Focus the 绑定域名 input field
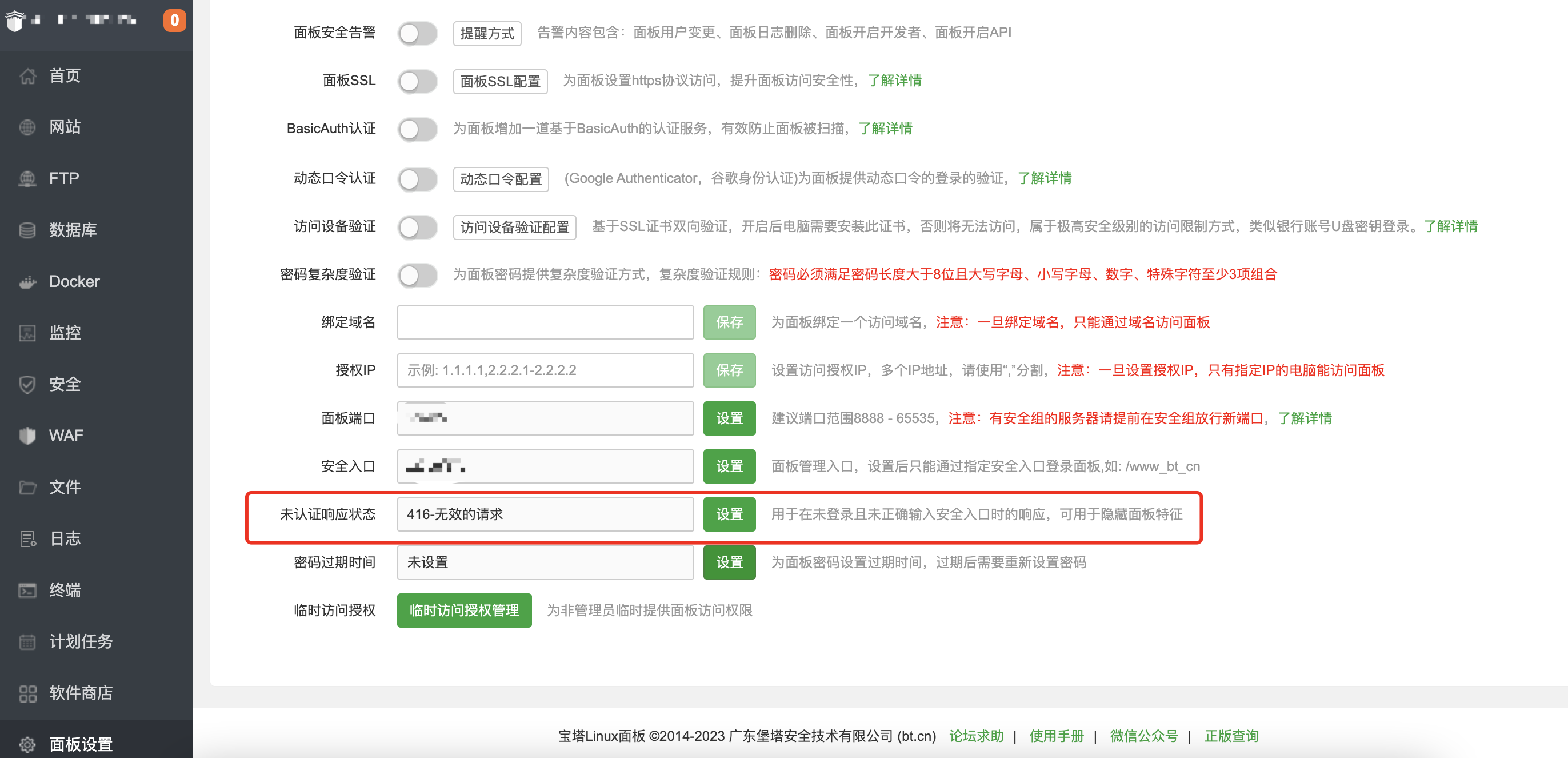The width and height of the screenshot is (1568, 758). pyautogui.click(x=545, y=322)
